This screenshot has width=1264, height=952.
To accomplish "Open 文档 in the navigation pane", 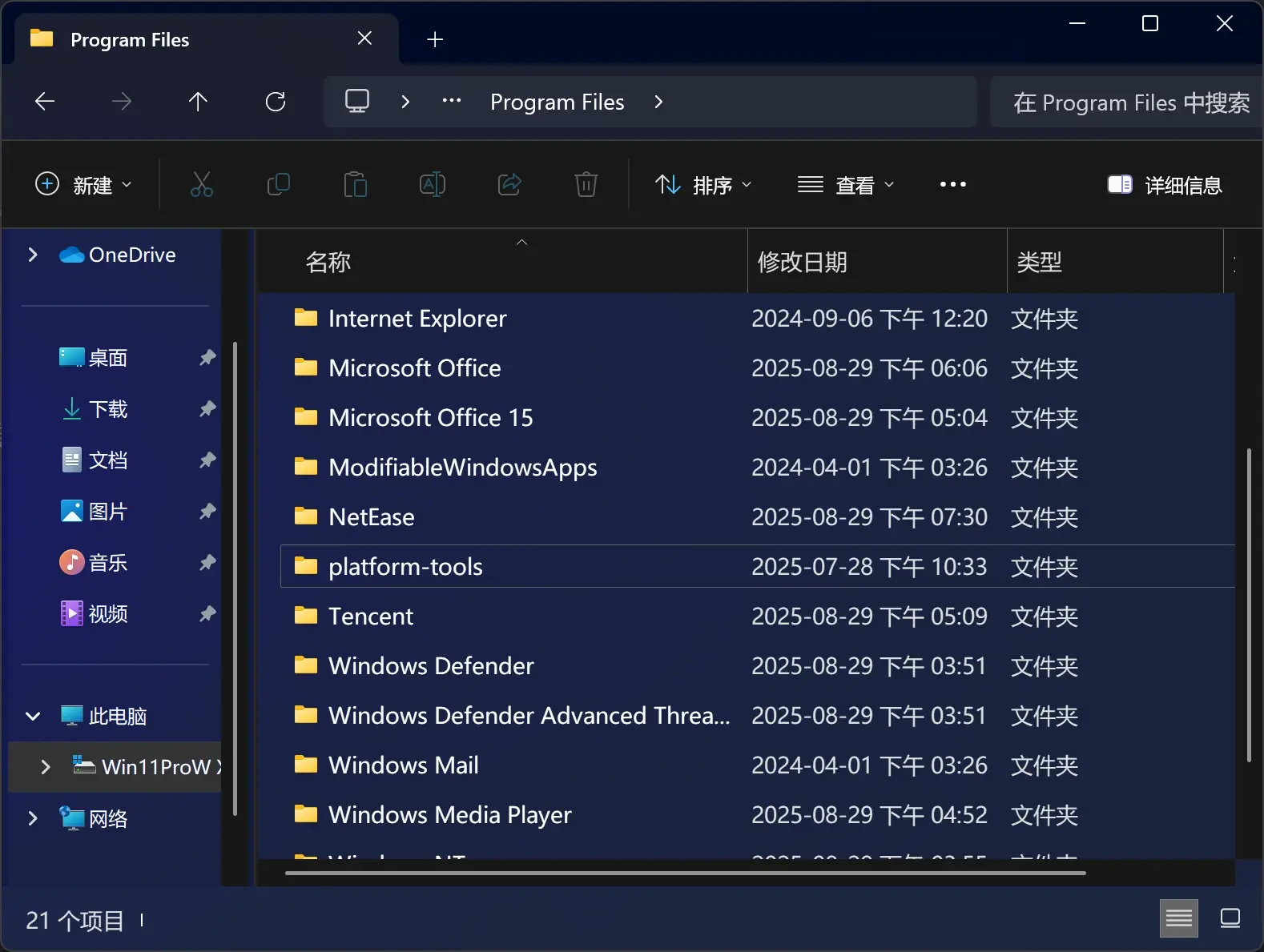I will pos(108,460).
